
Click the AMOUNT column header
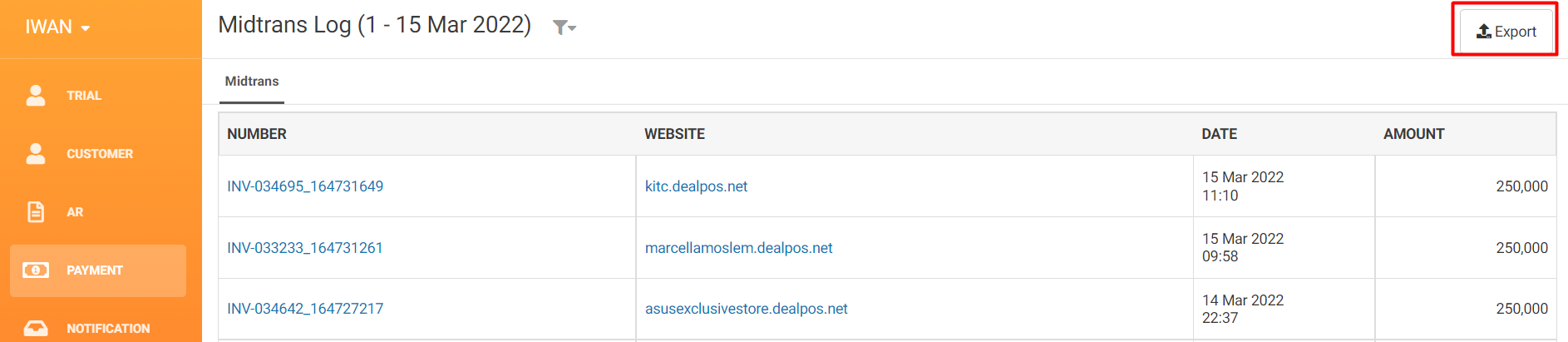[1413, 134]
